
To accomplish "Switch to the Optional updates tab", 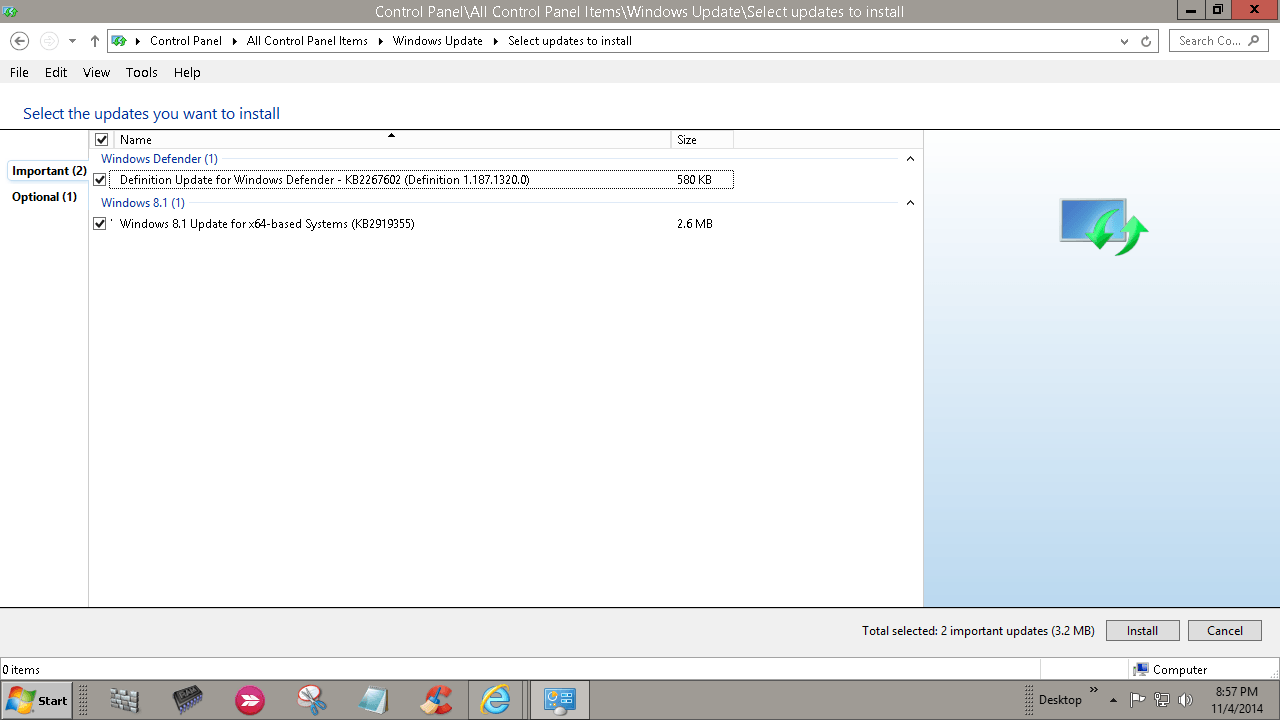I will coord(44,197).
